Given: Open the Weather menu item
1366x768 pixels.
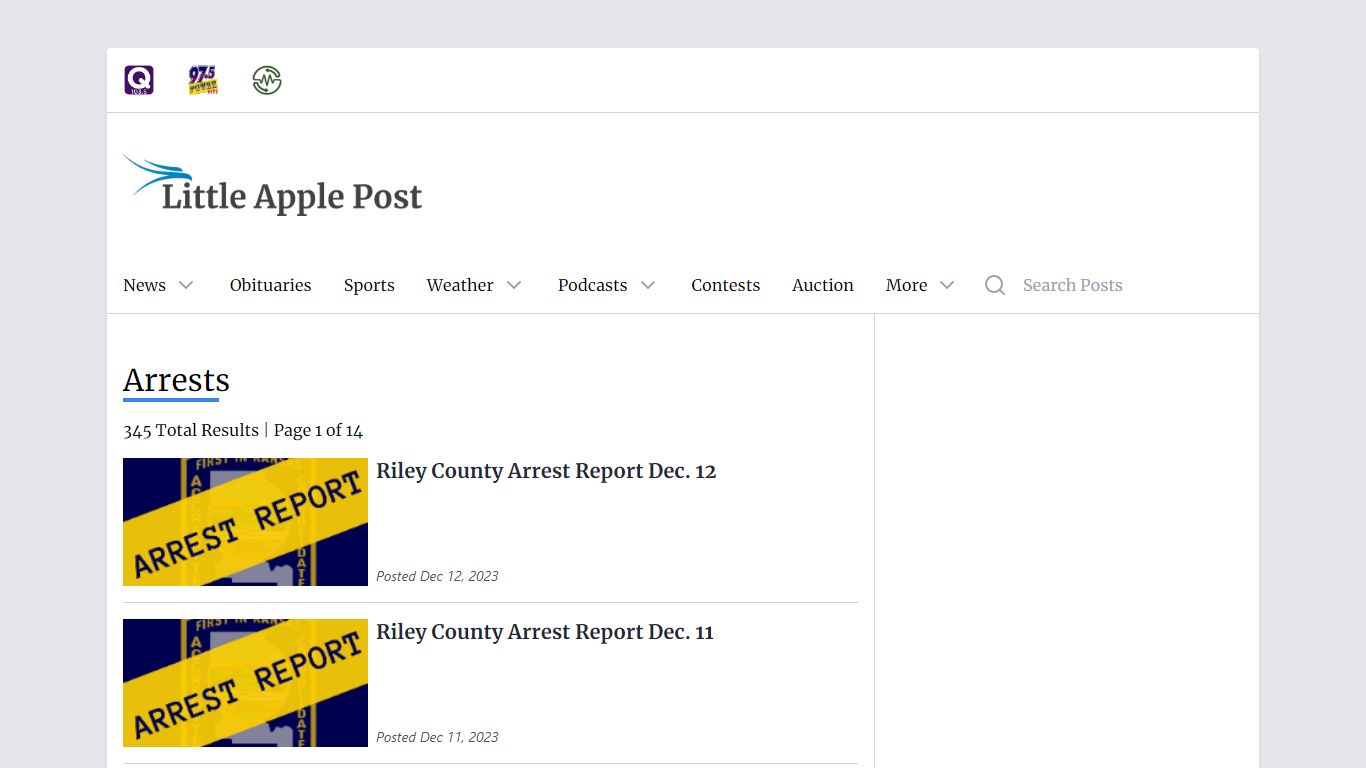Looking at the screenshot, I should [460, 285].
